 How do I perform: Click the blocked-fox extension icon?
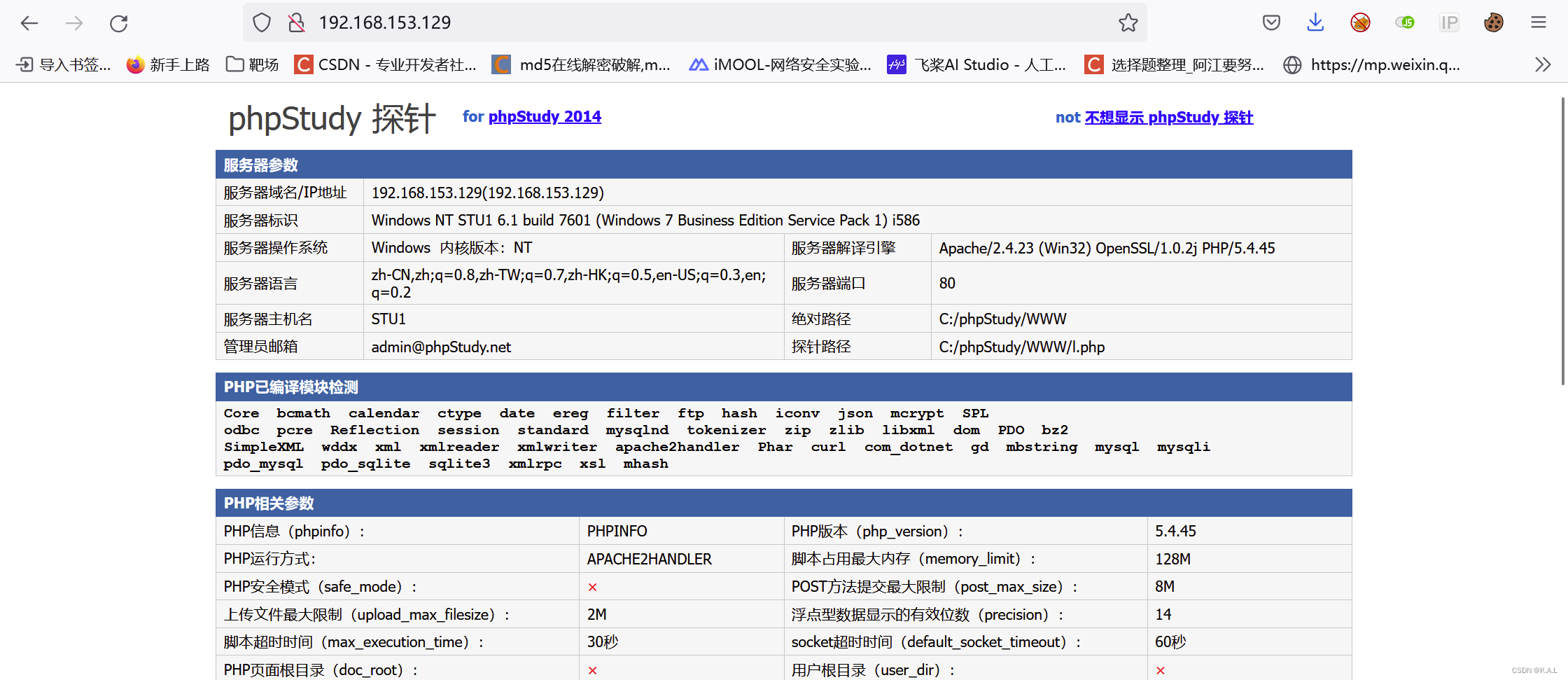[x=1360, y=22]
